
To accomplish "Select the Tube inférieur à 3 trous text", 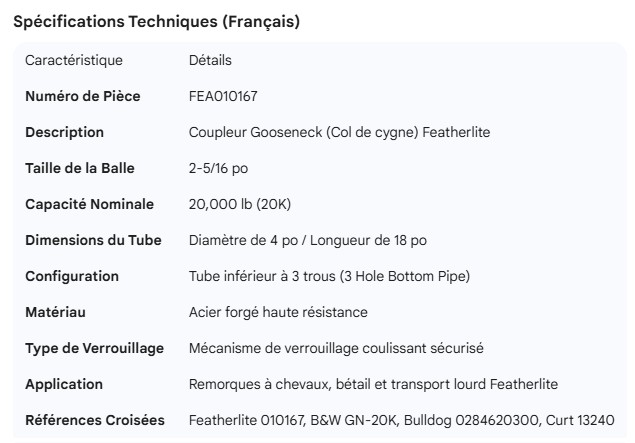I will [329, 276].
